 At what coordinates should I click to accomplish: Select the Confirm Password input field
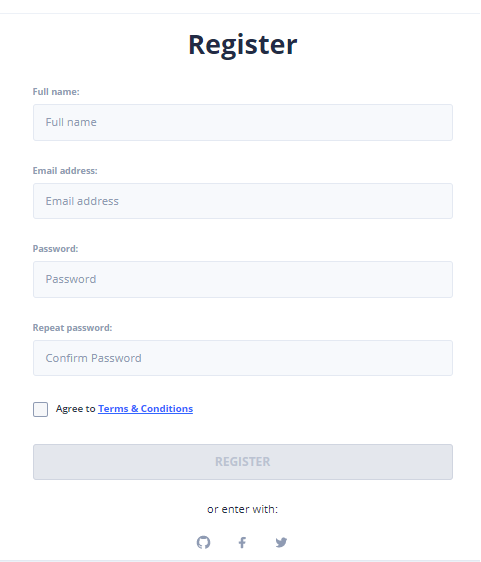[x=243, y=358]
